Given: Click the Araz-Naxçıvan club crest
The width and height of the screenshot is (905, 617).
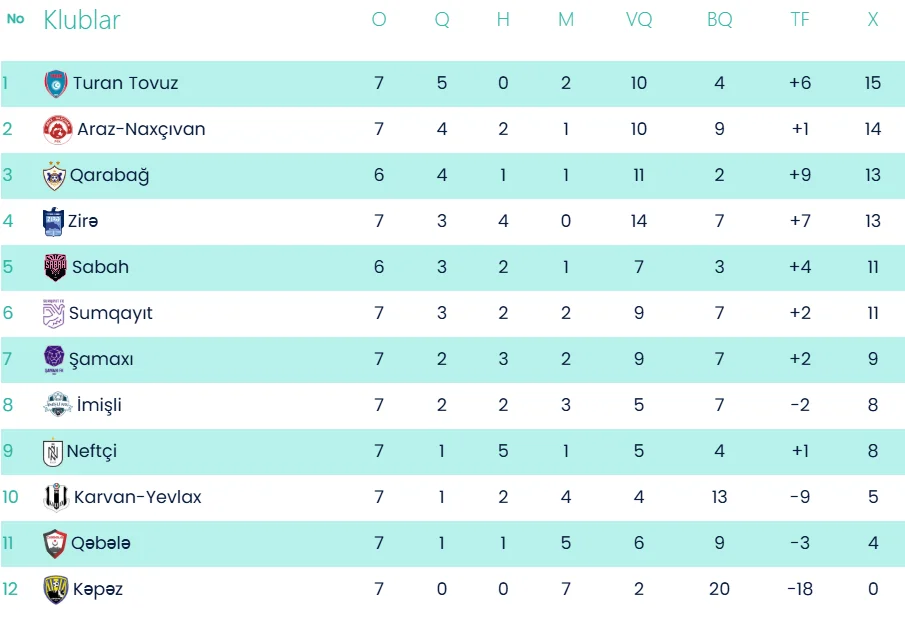Looking at the screenshot, I should click(x=58, y=129).
